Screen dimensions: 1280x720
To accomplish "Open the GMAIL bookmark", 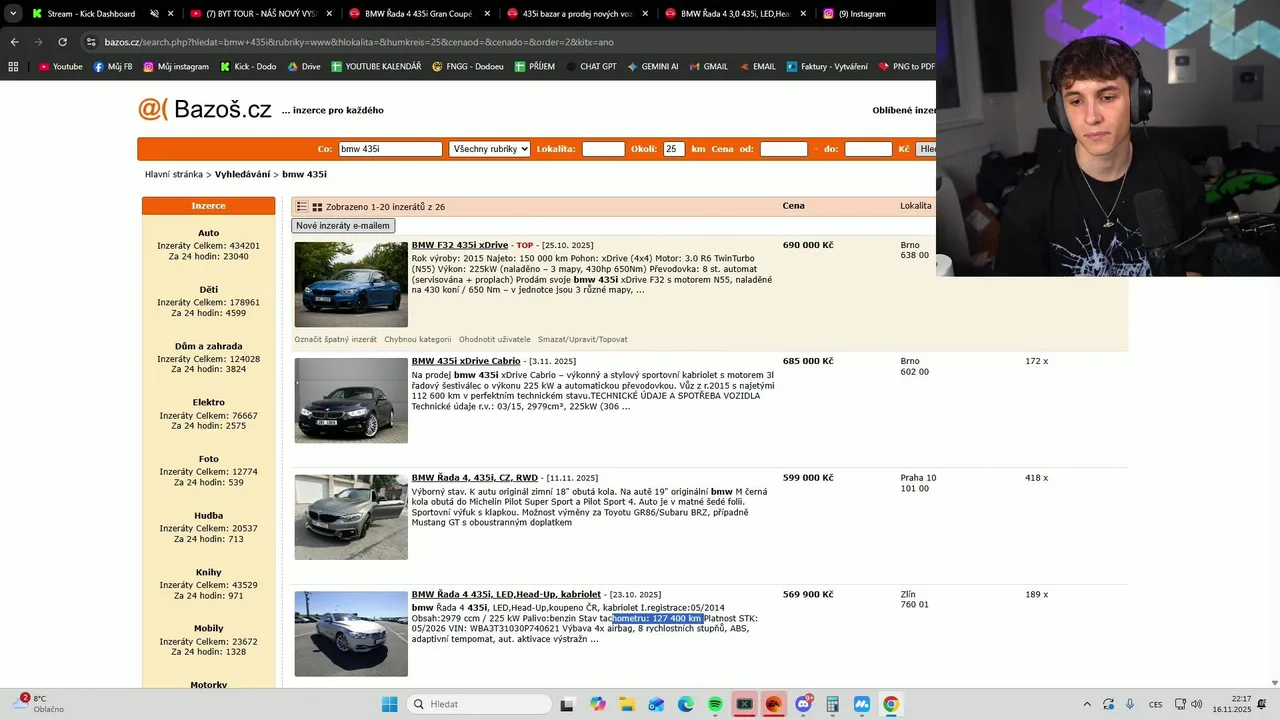I will [709, 67].
